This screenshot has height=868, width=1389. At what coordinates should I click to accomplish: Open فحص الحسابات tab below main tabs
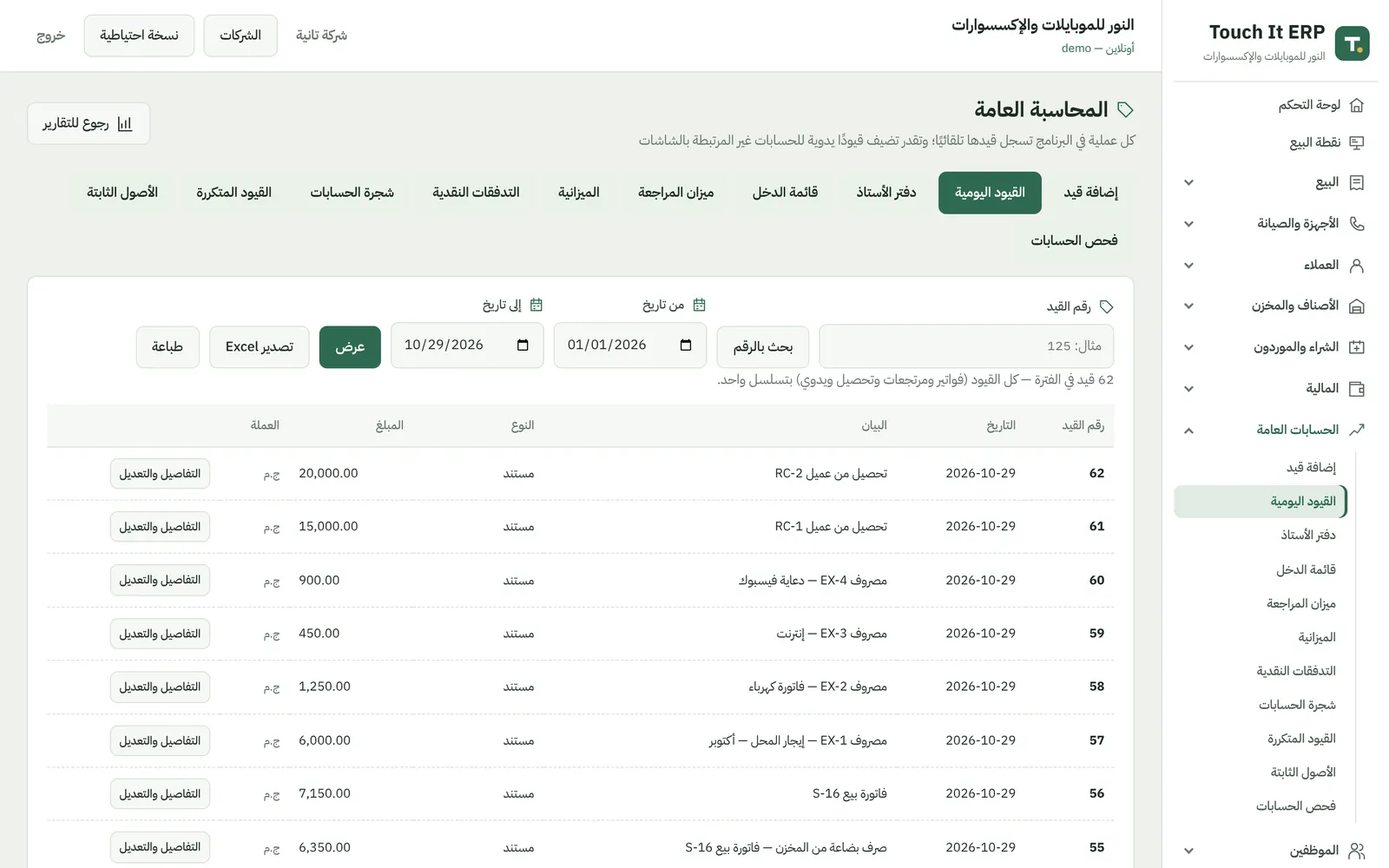point(1074,240)
